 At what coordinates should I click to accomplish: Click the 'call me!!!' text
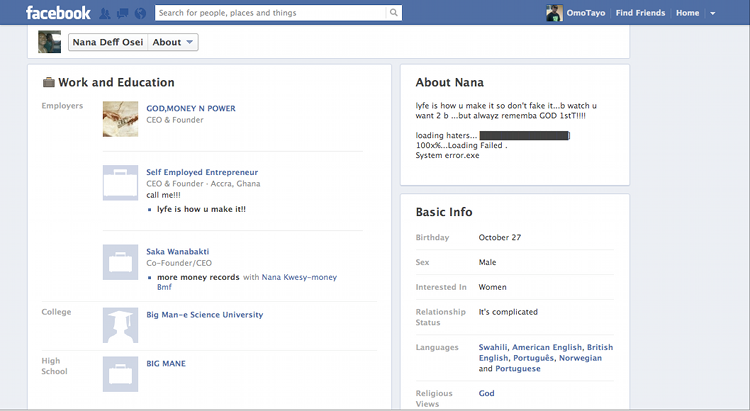(164, 195)
